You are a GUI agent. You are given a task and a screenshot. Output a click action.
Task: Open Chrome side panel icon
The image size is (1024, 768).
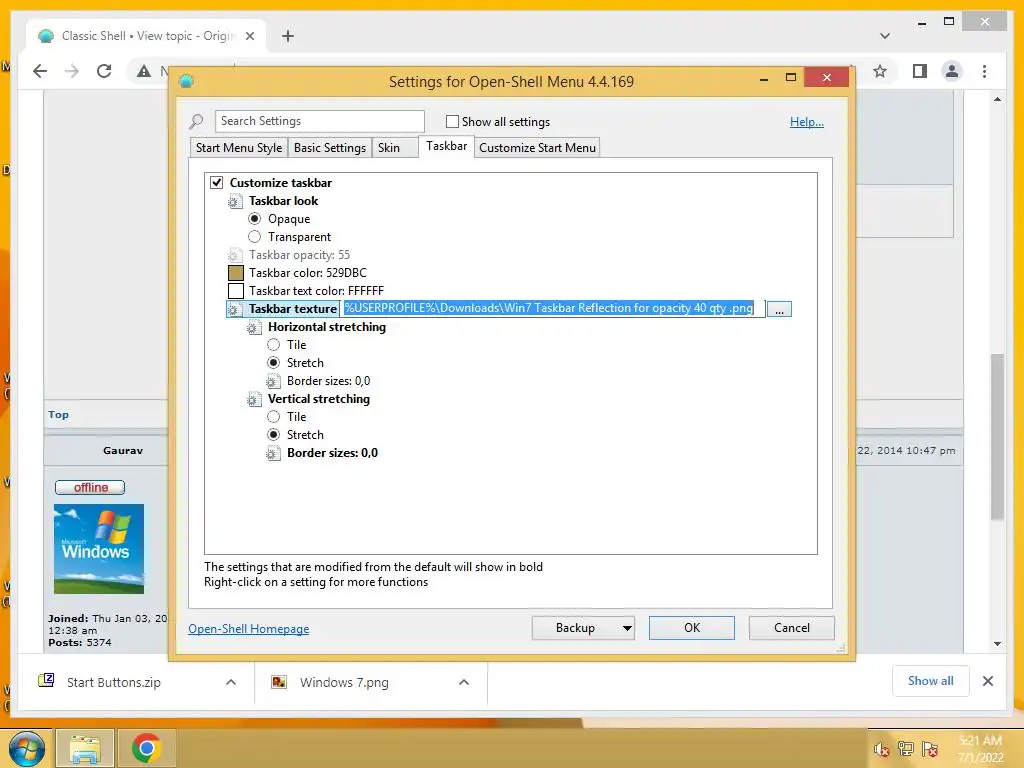click(920, 71)
